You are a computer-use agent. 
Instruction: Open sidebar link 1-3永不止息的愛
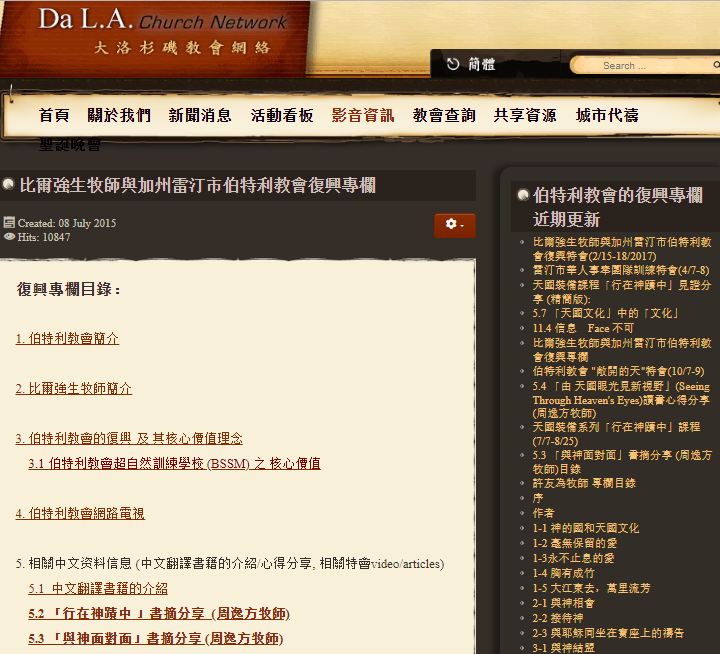coord(574,558)
